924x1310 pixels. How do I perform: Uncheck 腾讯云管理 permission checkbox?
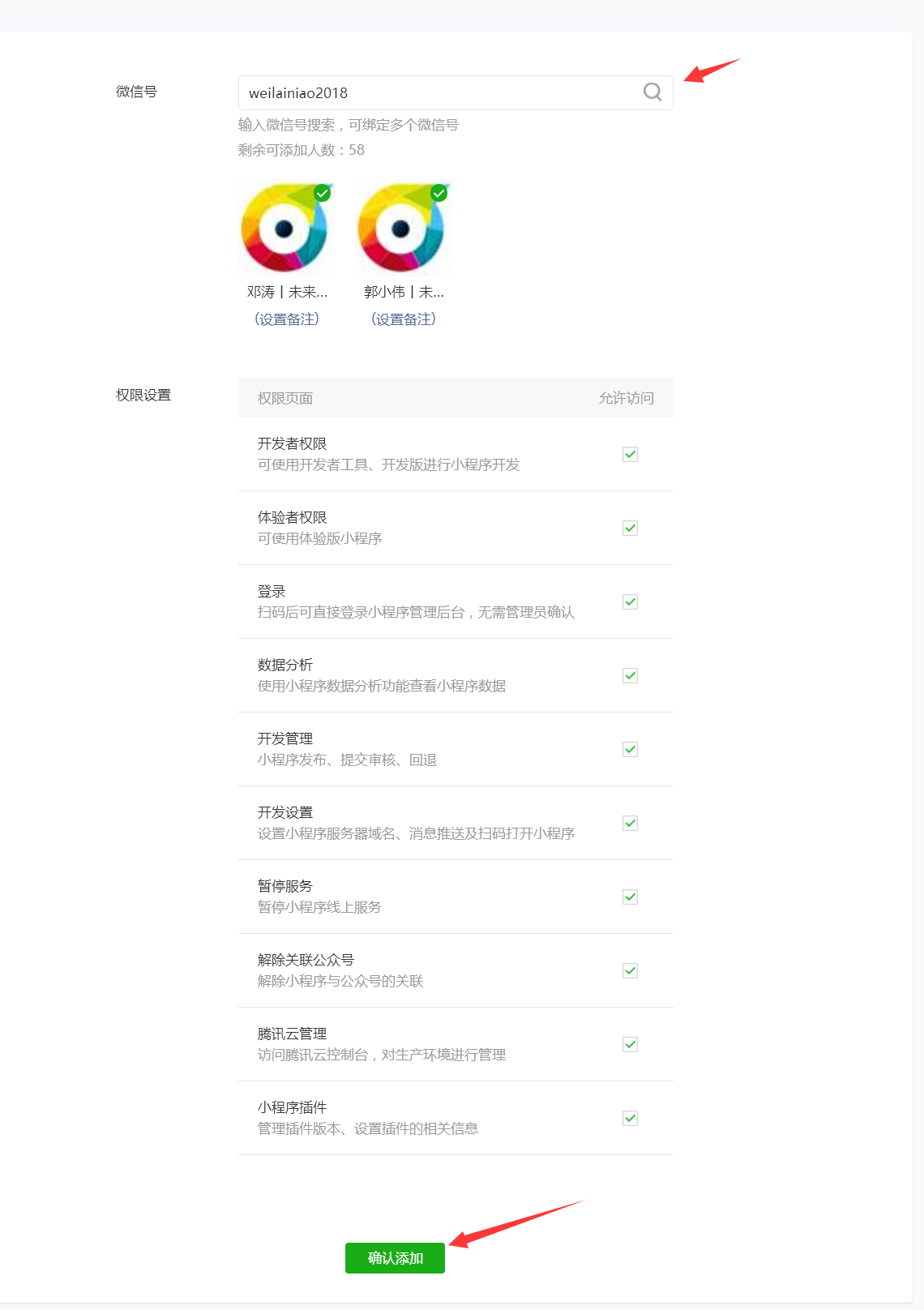630,1044
